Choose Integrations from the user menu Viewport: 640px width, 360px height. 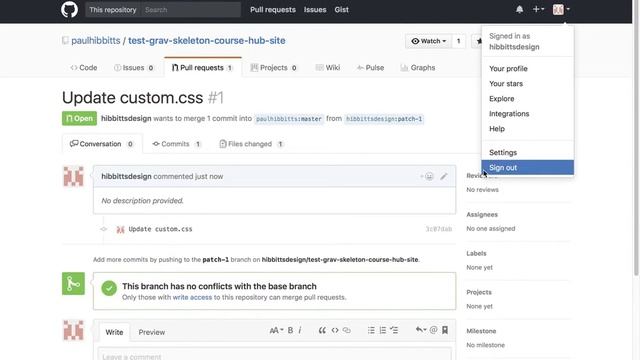click(x=527, y=114)
